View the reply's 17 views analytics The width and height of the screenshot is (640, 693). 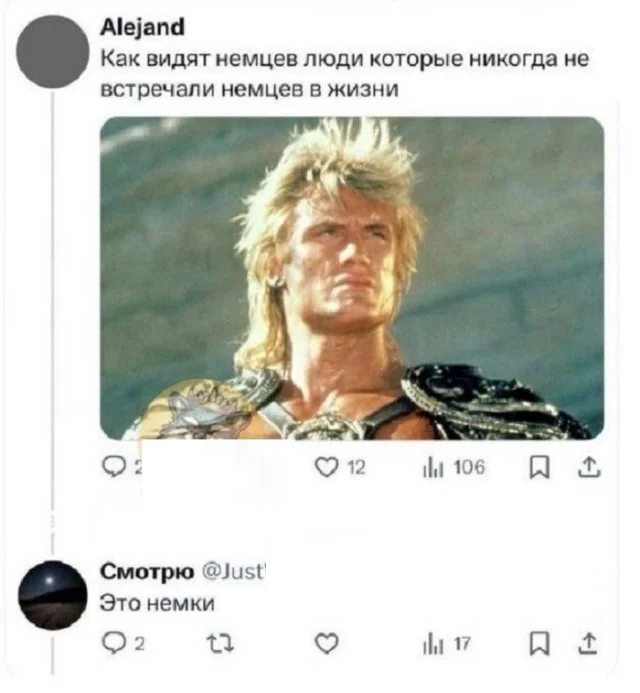(447, 644)
